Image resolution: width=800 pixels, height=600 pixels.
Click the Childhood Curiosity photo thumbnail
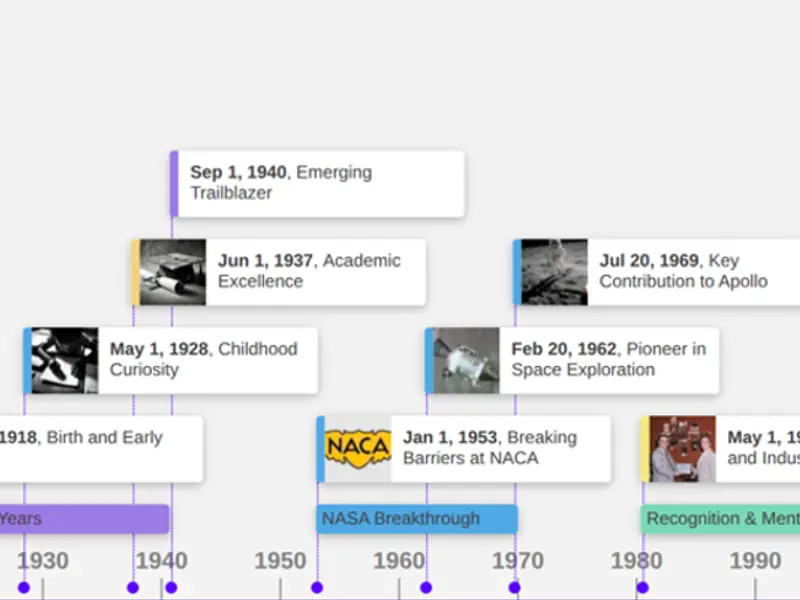(65, 360)
